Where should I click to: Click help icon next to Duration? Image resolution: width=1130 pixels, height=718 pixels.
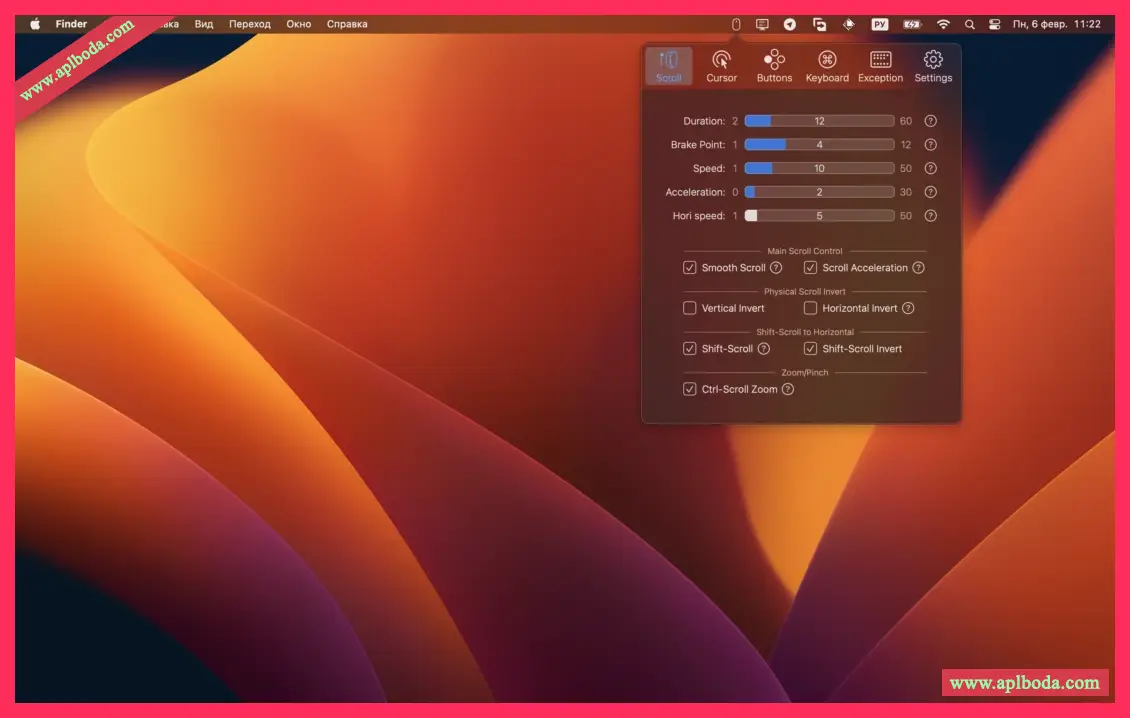[x=930, y=121]
